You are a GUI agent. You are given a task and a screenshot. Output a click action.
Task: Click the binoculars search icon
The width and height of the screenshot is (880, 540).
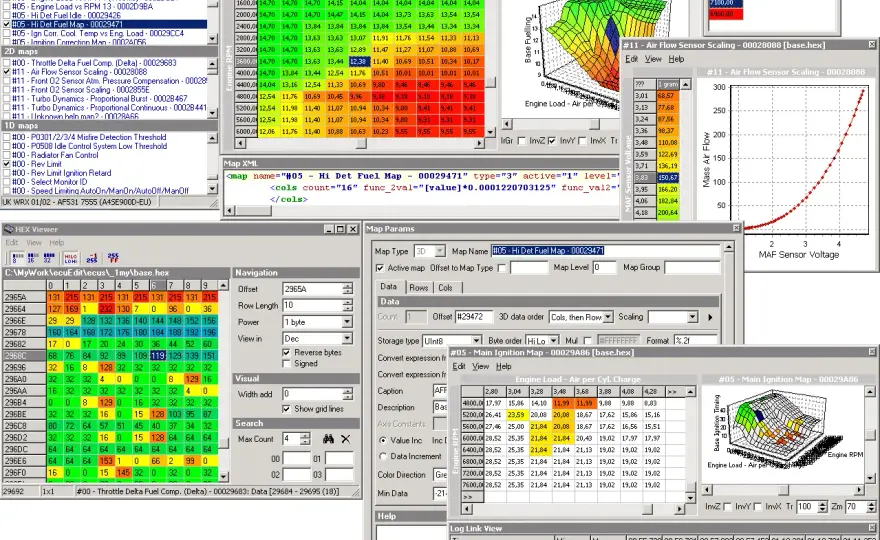328,439
